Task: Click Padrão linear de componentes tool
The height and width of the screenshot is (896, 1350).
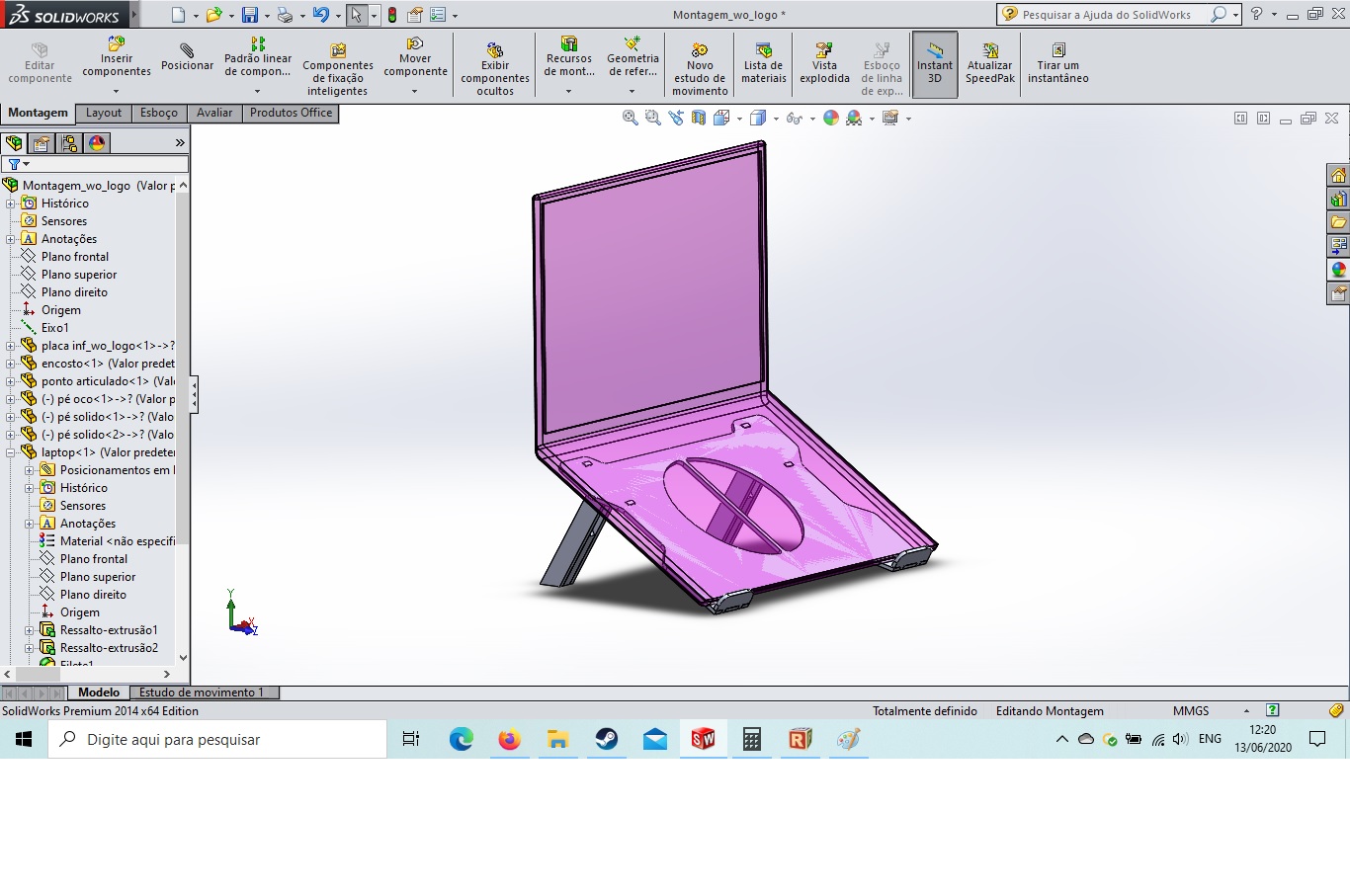Action: [258, 57]
